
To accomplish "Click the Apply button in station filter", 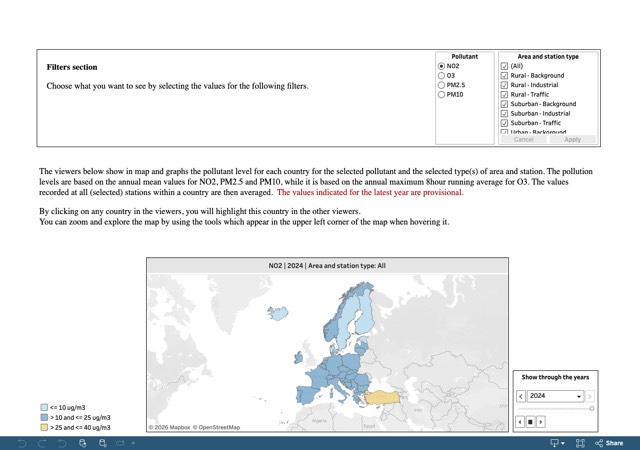I will tap(572, 139).
